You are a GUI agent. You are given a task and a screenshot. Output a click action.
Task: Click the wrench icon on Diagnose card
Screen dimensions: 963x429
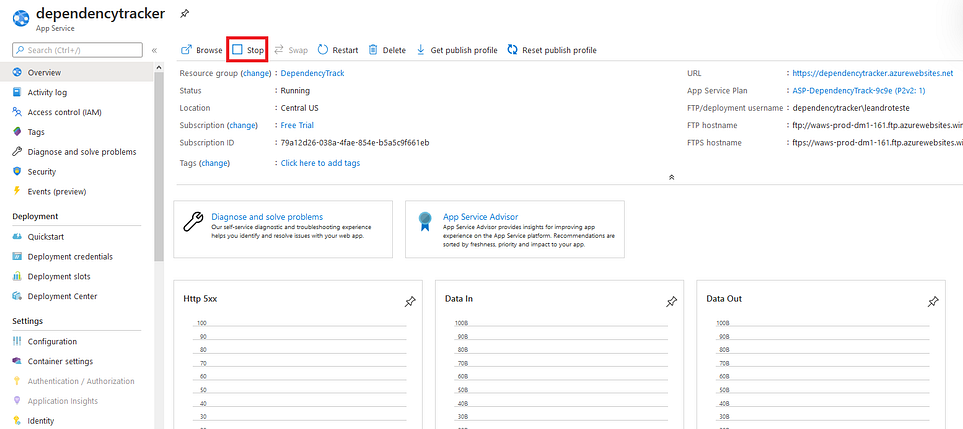[193, 222]
